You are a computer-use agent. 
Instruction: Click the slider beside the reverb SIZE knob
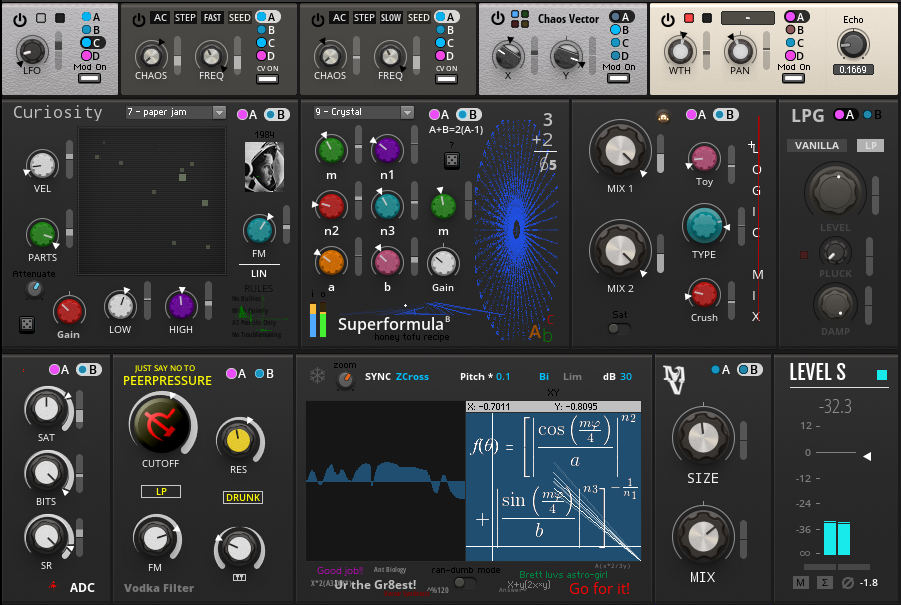[x=743, y=440]
